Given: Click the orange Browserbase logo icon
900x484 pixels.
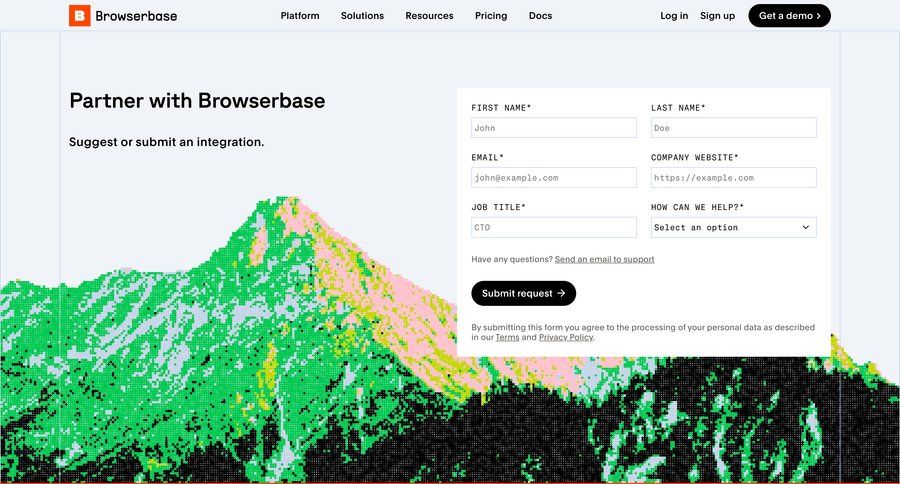Looking at the screenshot, I should (80, 16).
